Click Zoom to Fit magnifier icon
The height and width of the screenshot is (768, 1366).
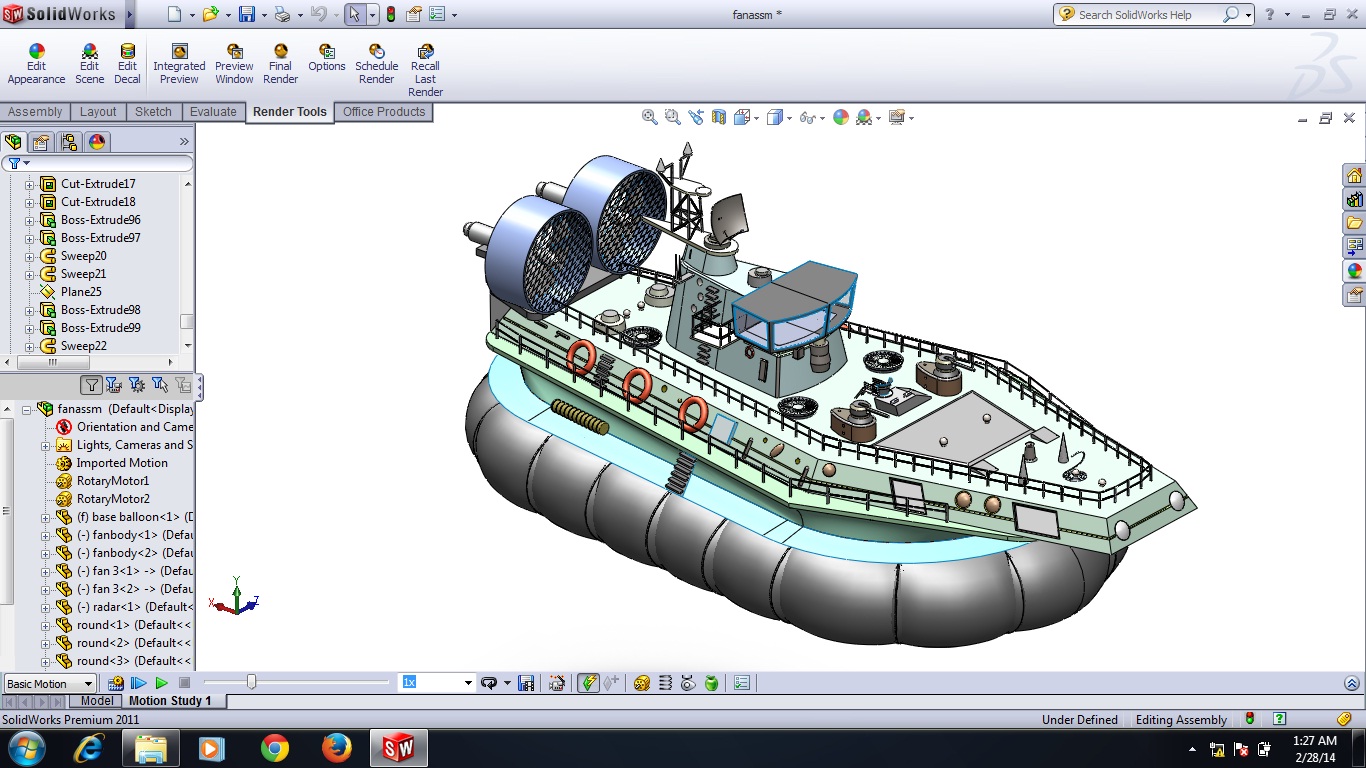(649, 117)
